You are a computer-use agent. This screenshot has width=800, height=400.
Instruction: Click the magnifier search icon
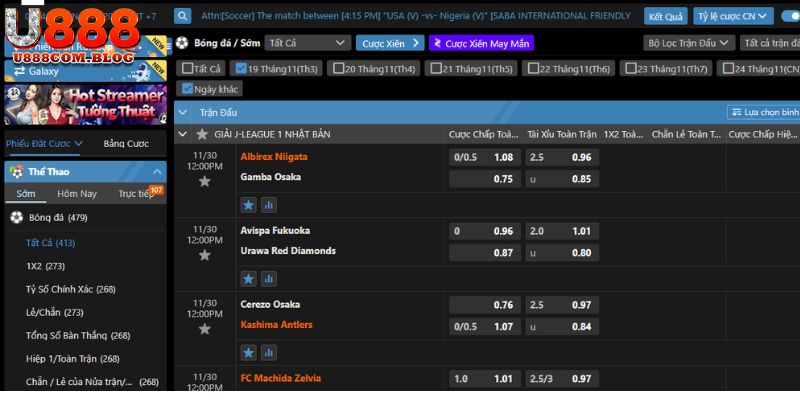point(182,16)
